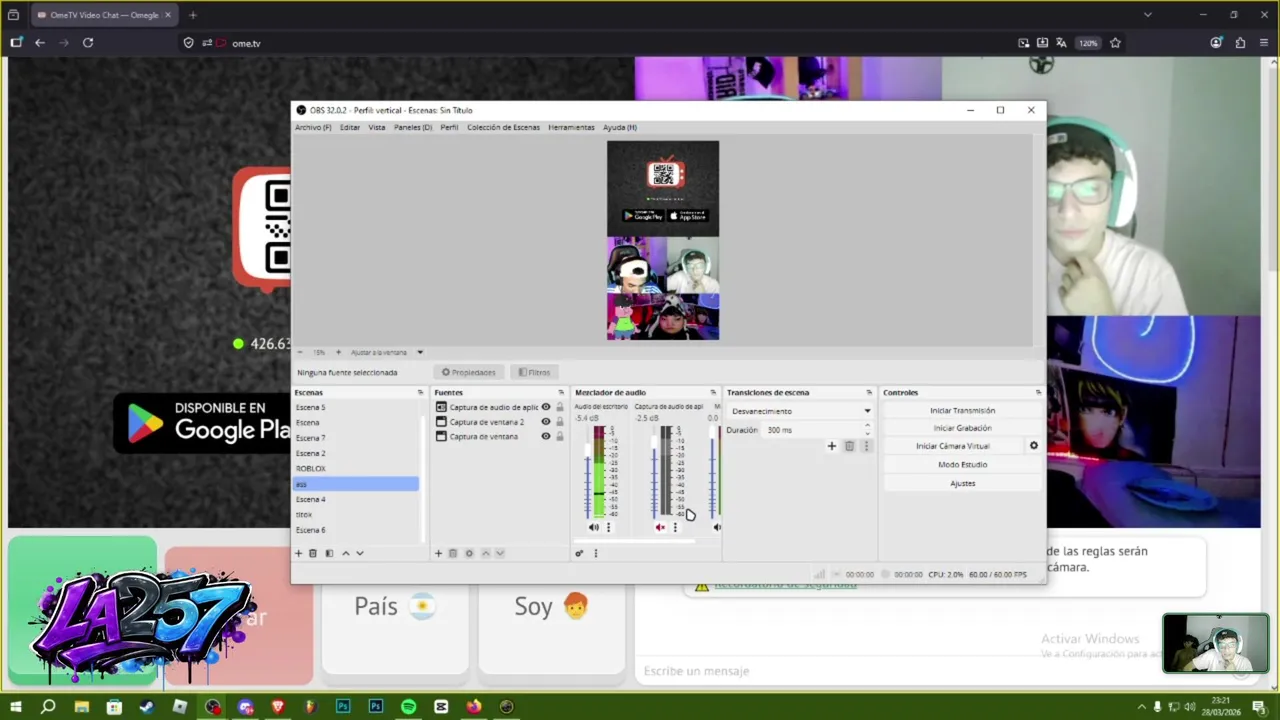Add a new source with the Fuentes plus icon

[x=438, y=553]
